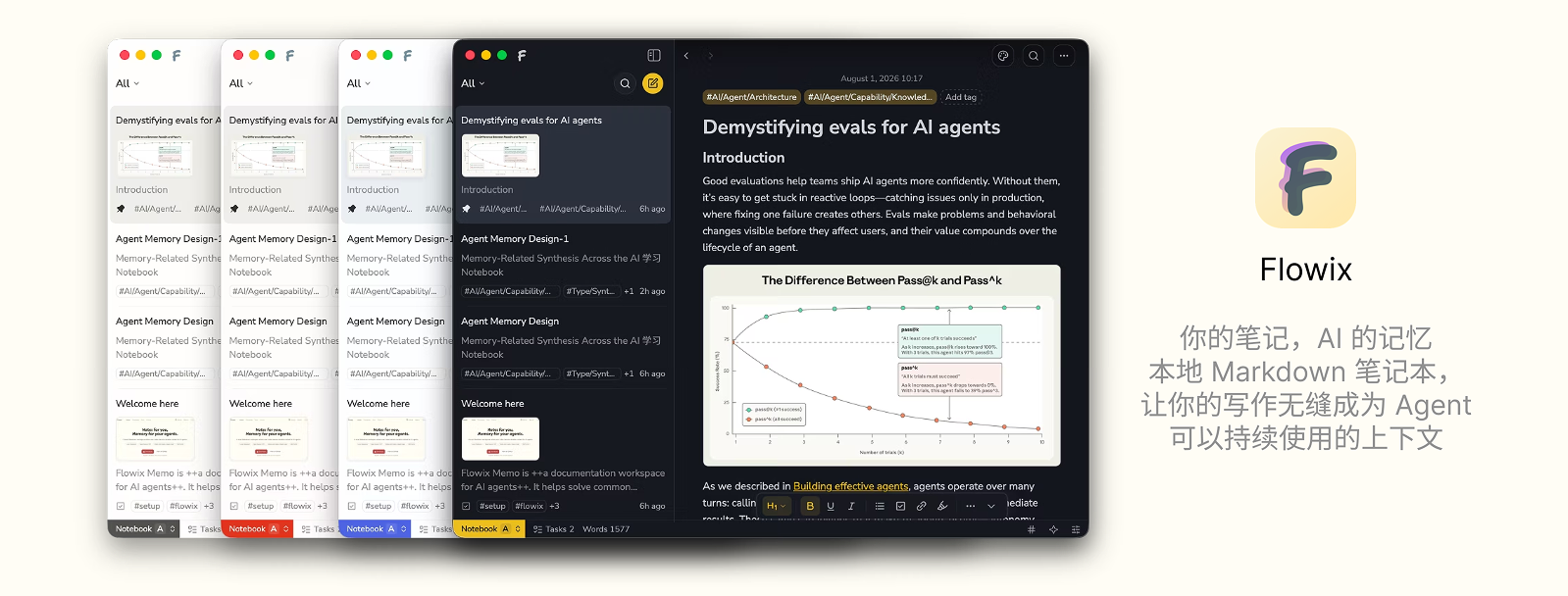This screenshot has height=596, width=1568.
Task: Open search in the editor top bar
Action: click(1034, 56)
